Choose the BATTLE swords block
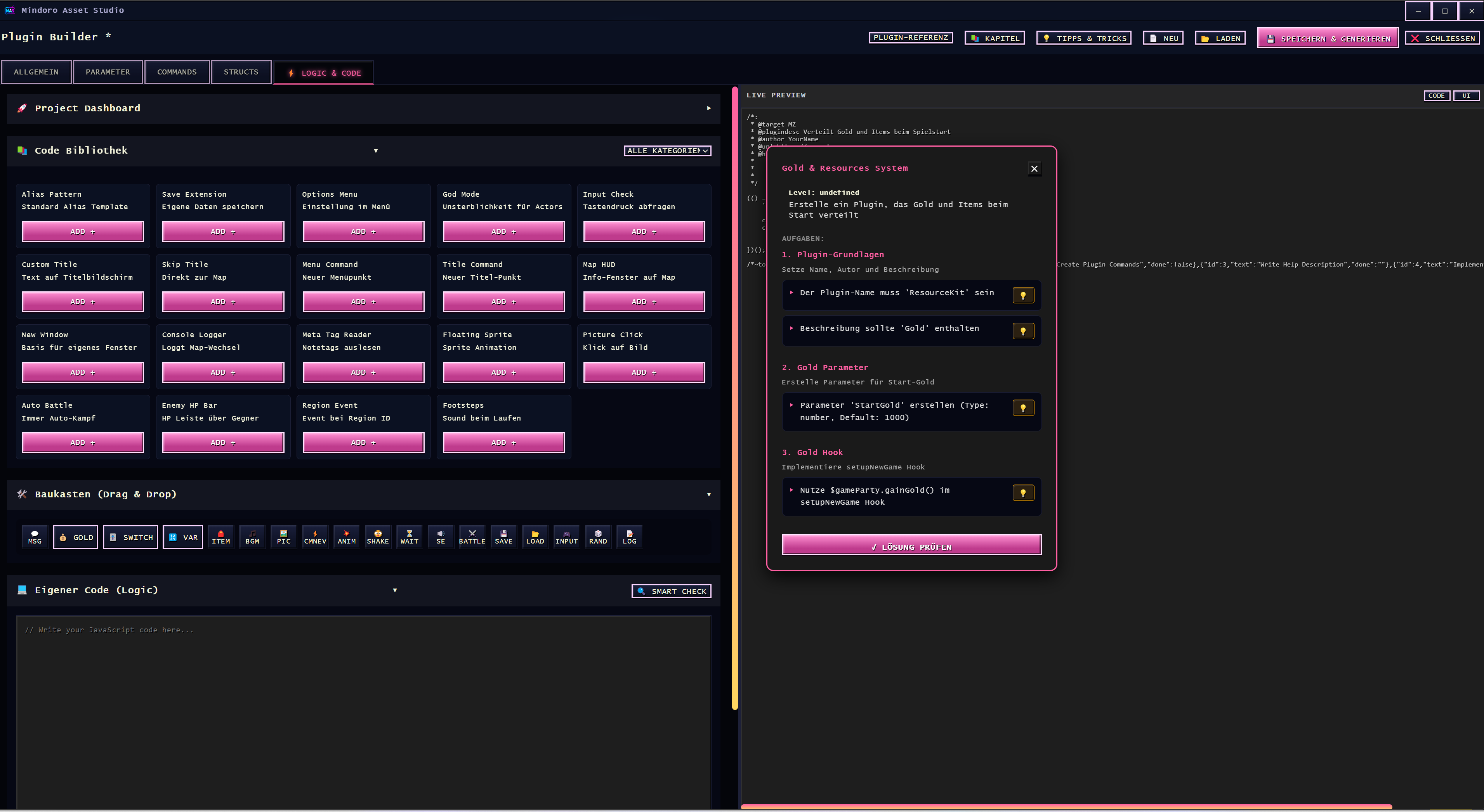This screenshot has width=1484, height=812. point(472,537)
